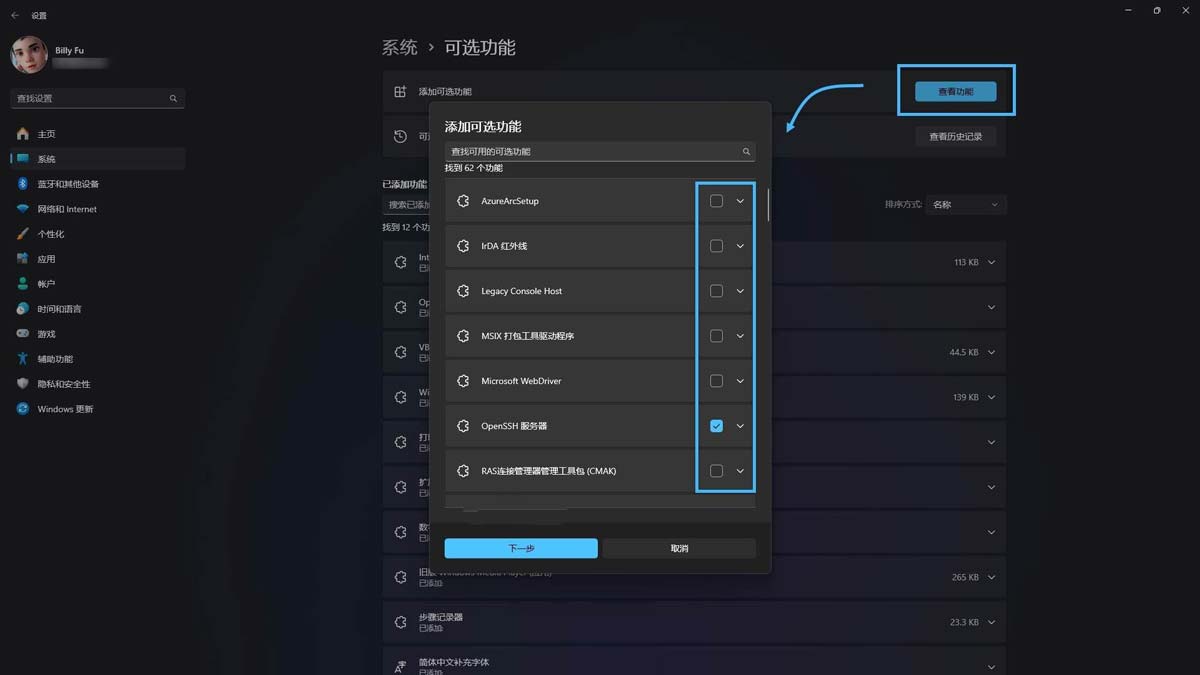Click the 下一步 button
The width and height of the screenshot is (1200, 675).
pyautogui.click(x=521, y=548)
